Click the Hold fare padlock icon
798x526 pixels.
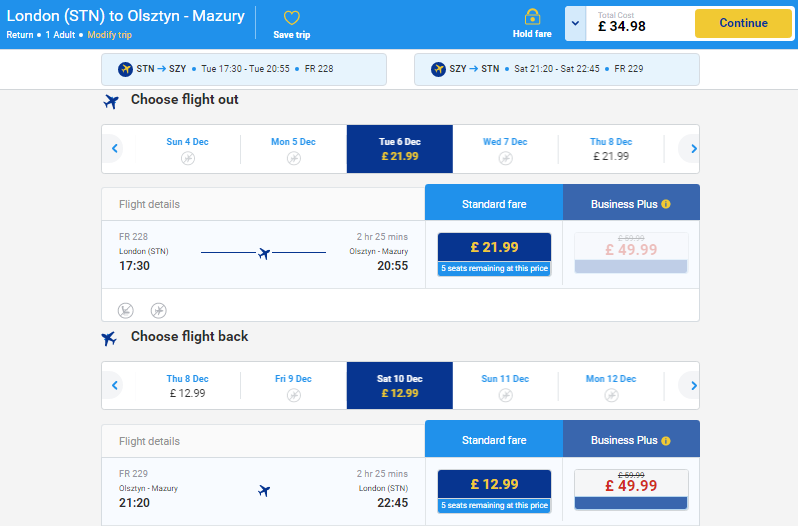pyautogui.click(x=532, y=17)
